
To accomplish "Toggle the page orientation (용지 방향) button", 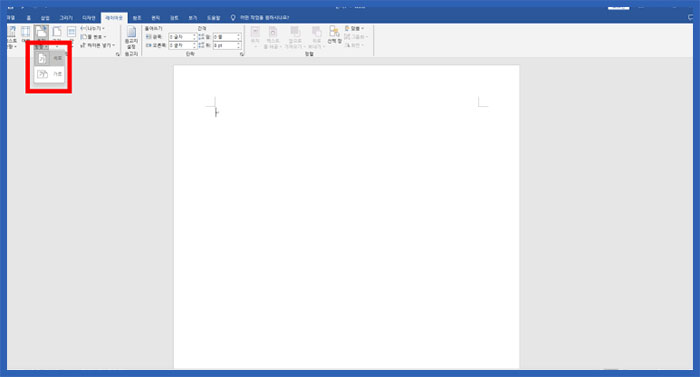I will pyautogui.click(x=42, y=38).
